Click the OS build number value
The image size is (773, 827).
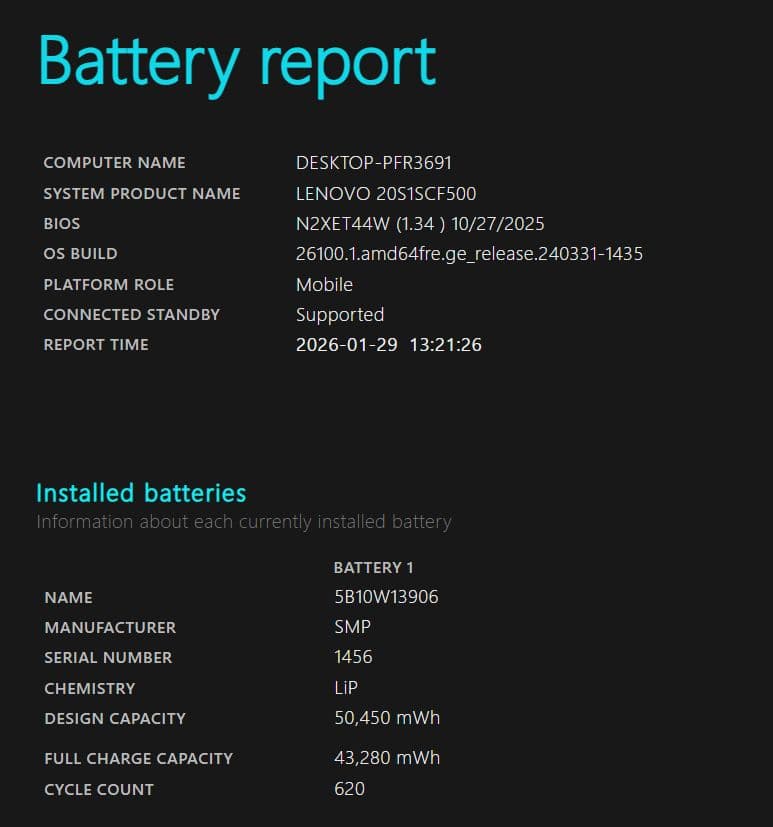coord(469,254)
